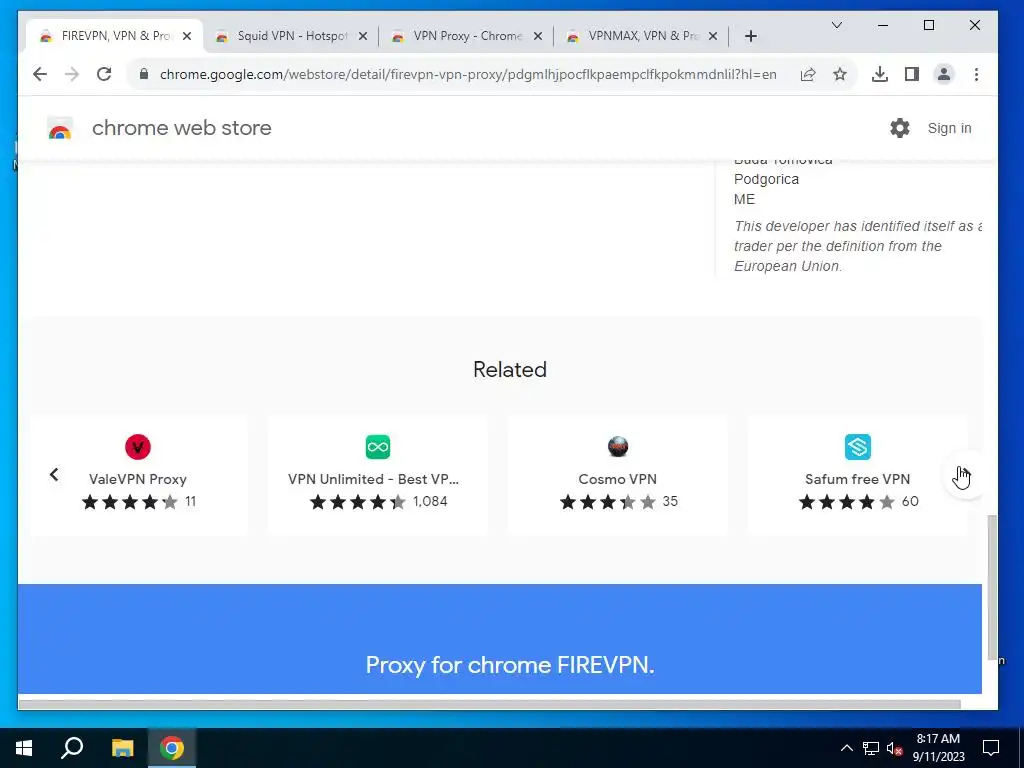Open the taskbar clock and date
Image resolution: width=1024 pixels, height=768 pixels.
pyautogui.click(x=938, y=748)
